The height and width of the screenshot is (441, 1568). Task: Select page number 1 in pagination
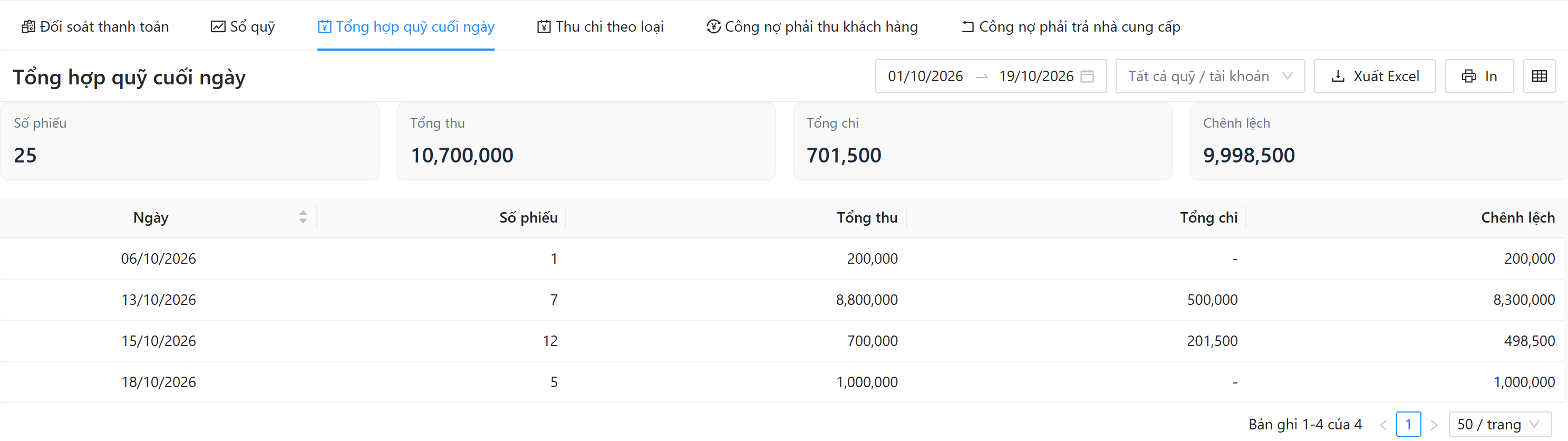click(x=1409, y=425)
